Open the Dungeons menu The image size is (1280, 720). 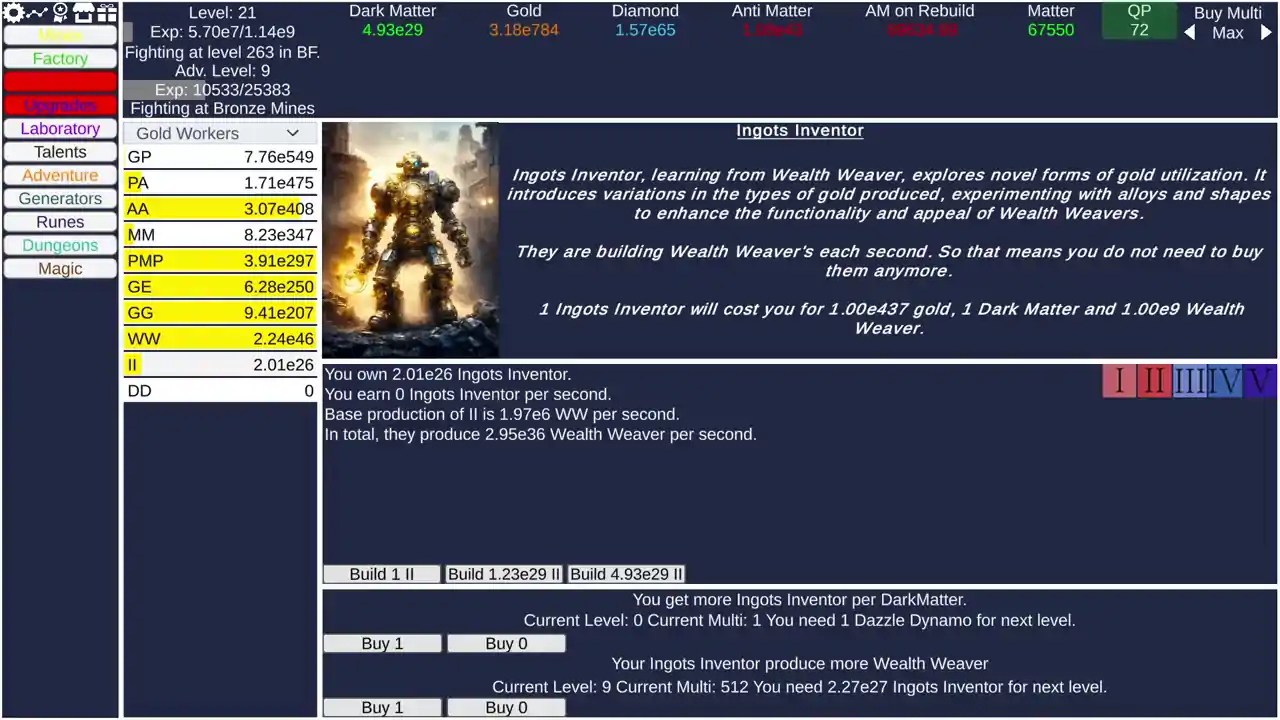(60, 246)
